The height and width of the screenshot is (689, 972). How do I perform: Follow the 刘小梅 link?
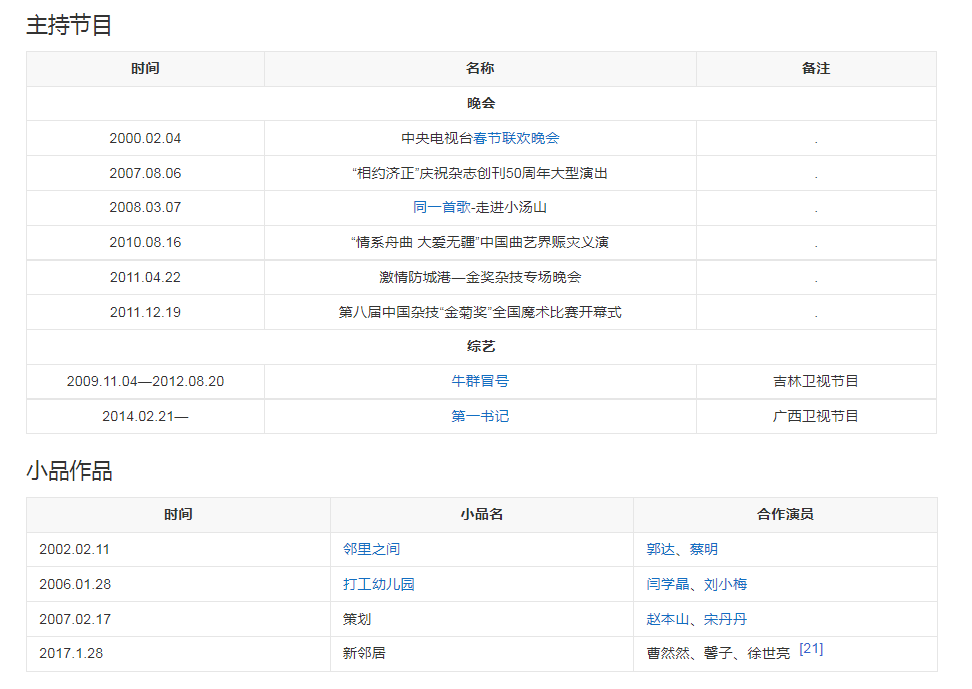[725, 584]
